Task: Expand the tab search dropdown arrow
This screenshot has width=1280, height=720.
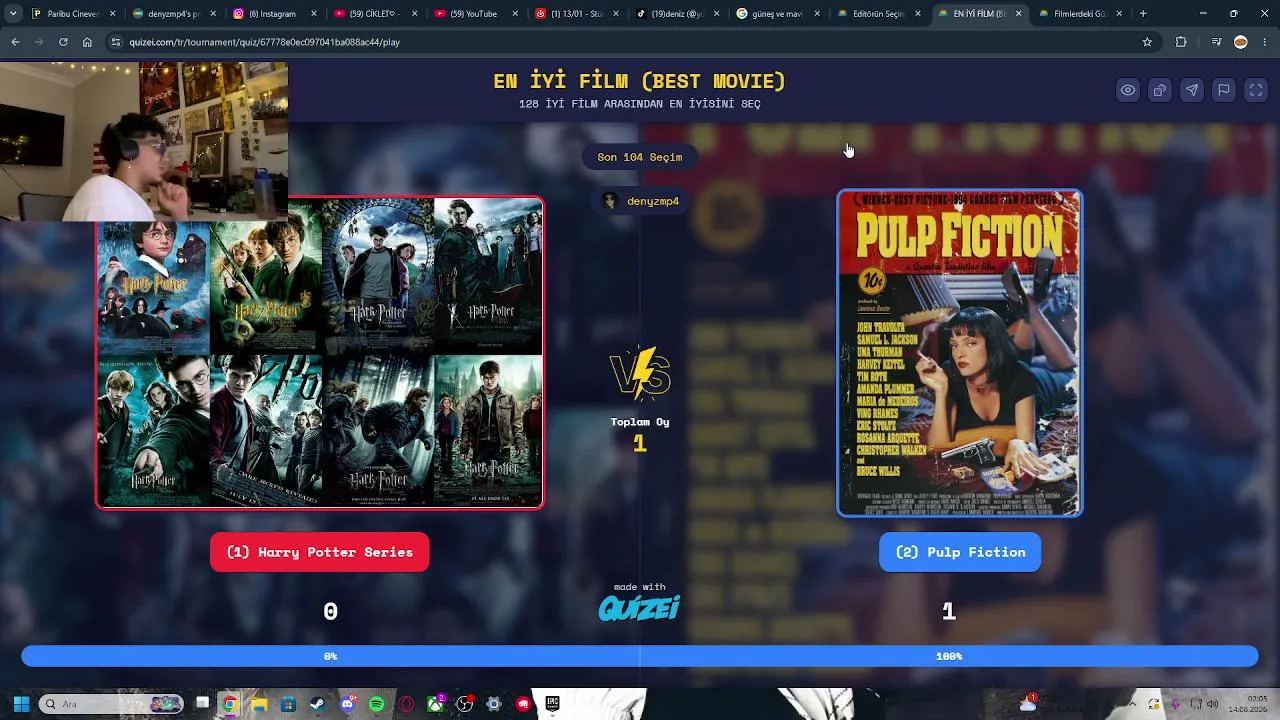Action: 13,14
